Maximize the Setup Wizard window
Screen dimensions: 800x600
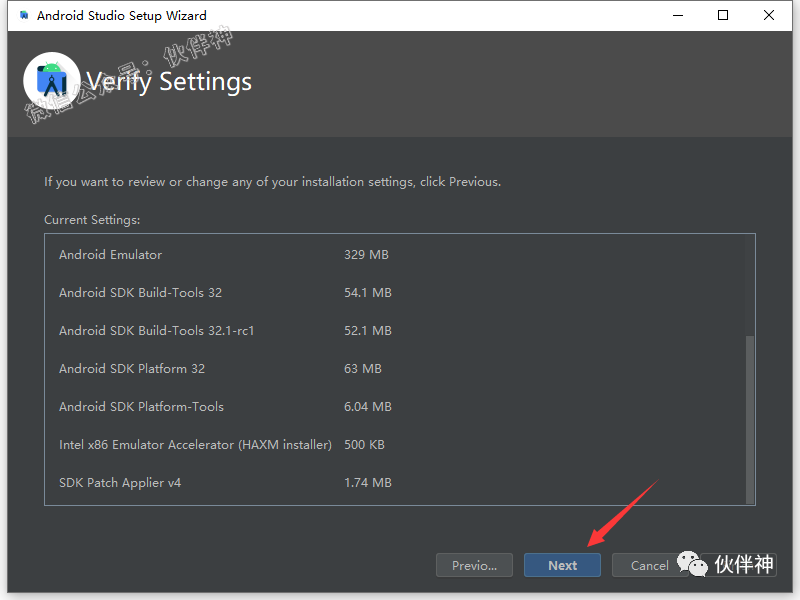point(722,15)
